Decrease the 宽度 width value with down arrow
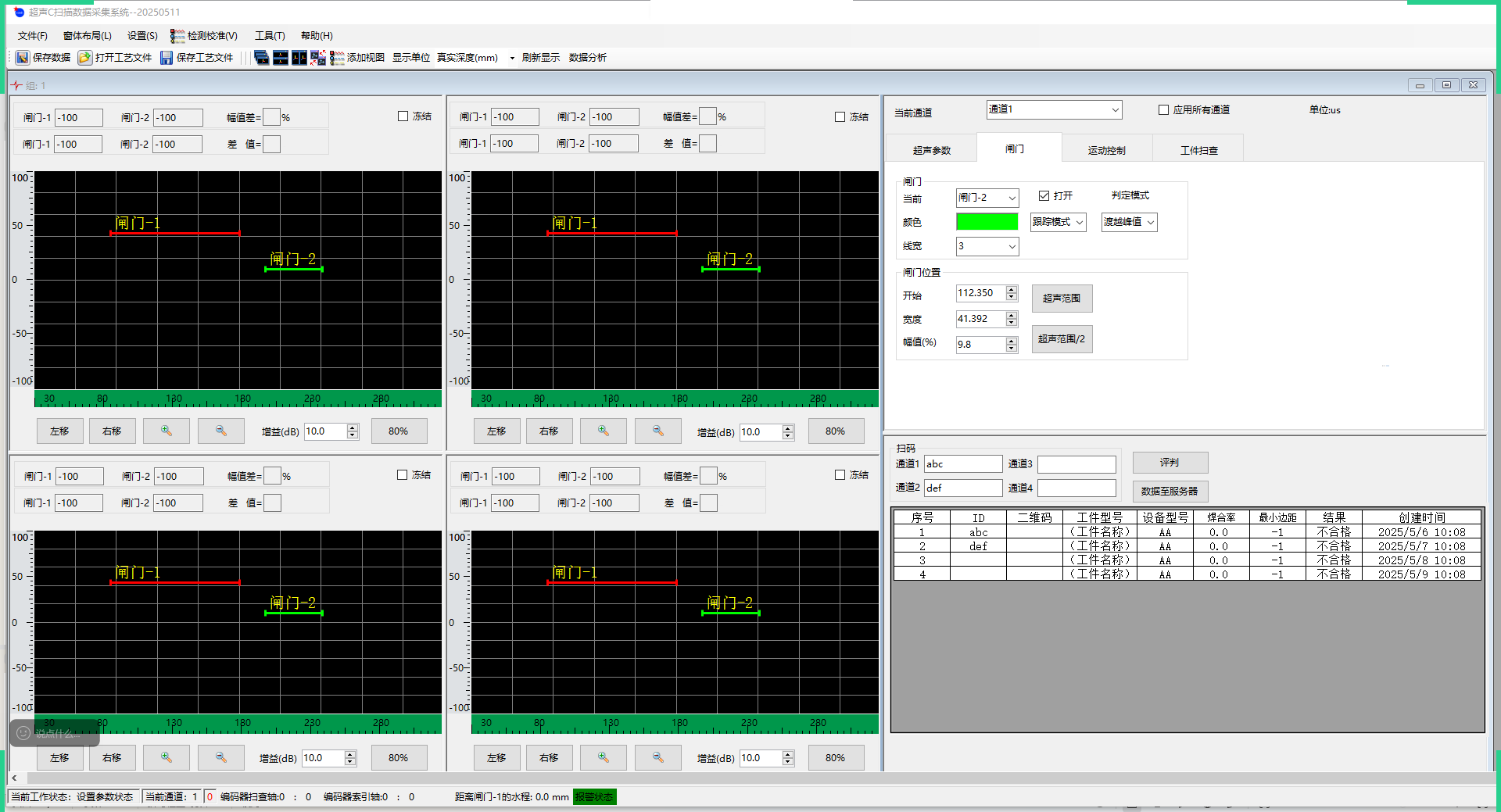Image resolution: width=1501 pixels, height=812 pixels. (x=1012, y=323)
